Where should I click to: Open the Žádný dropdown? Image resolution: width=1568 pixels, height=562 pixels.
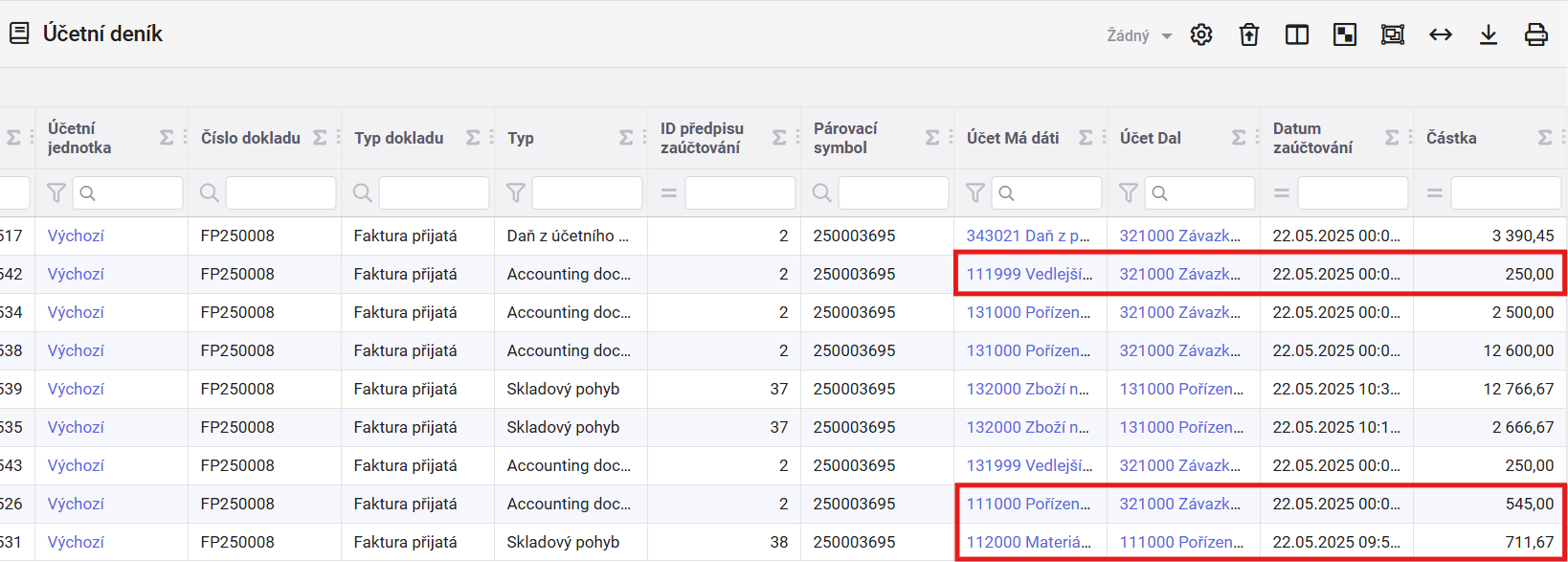coord(1139,35)
